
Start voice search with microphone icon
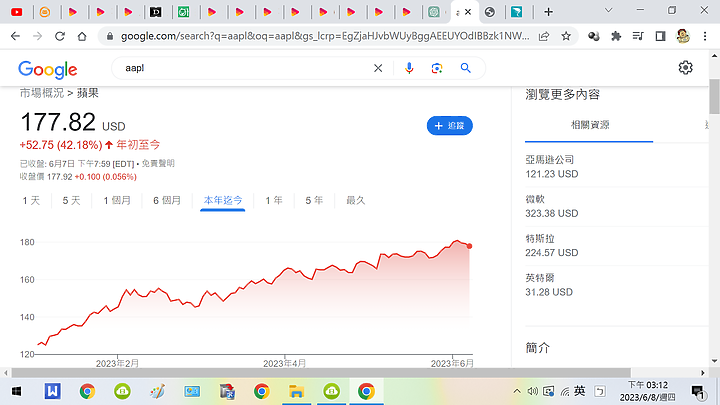(409, 68)
